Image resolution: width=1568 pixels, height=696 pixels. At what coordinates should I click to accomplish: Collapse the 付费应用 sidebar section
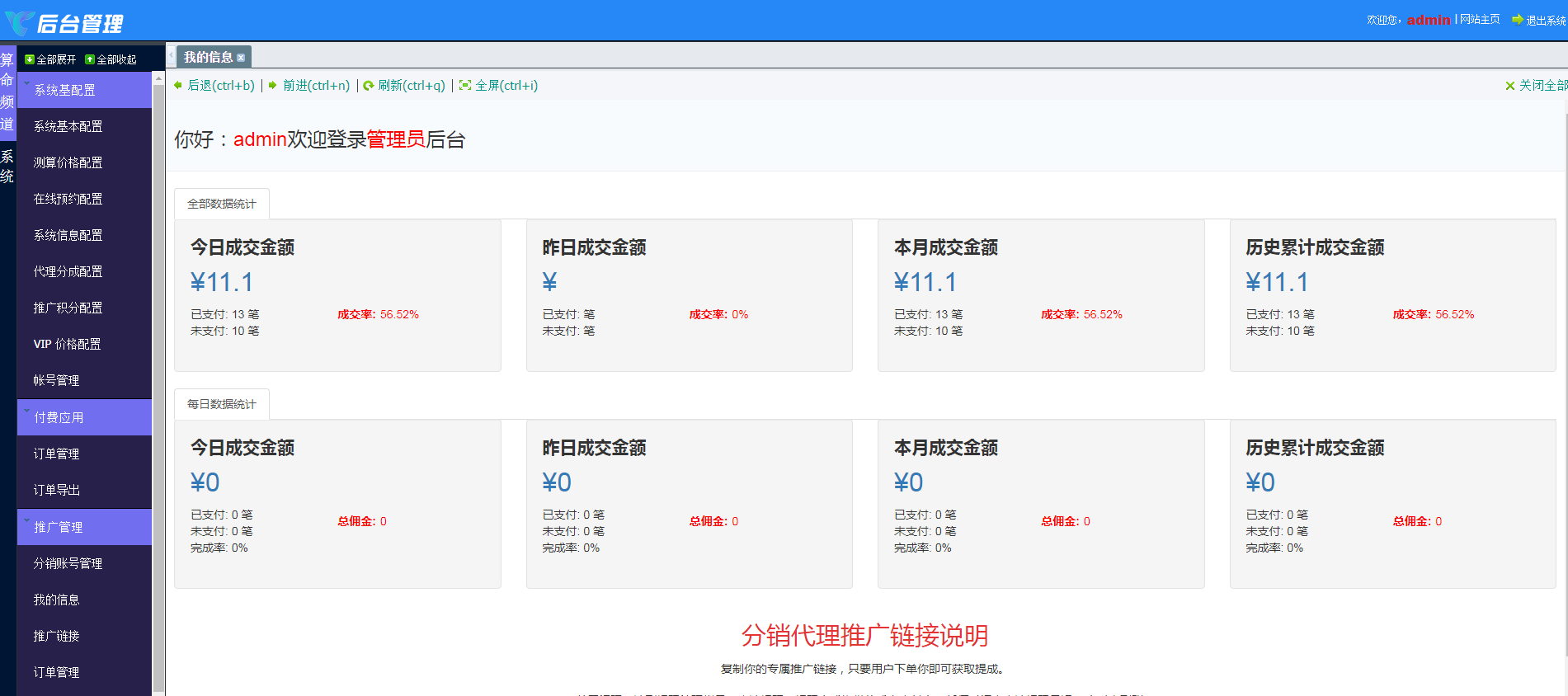pyautogui.click(x=27, y=411)
